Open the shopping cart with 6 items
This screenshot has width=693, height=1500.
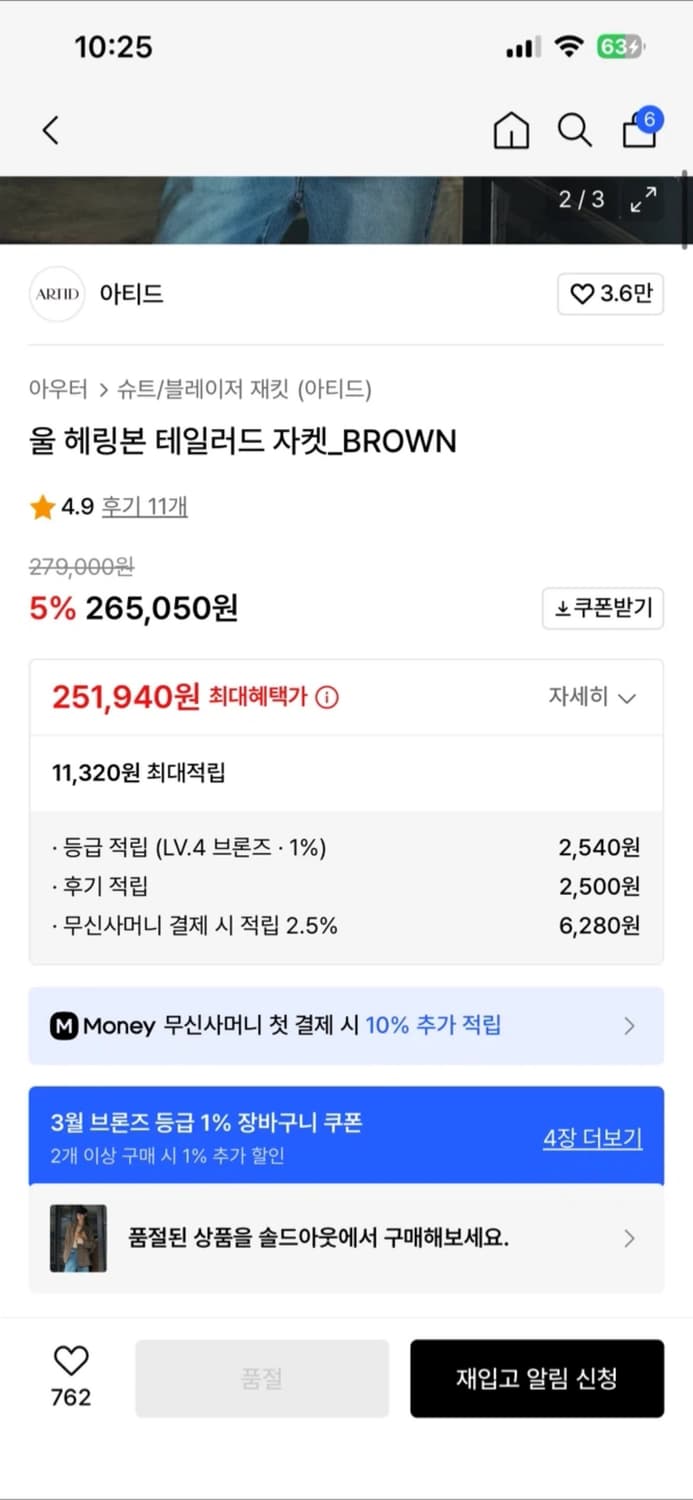639,132
